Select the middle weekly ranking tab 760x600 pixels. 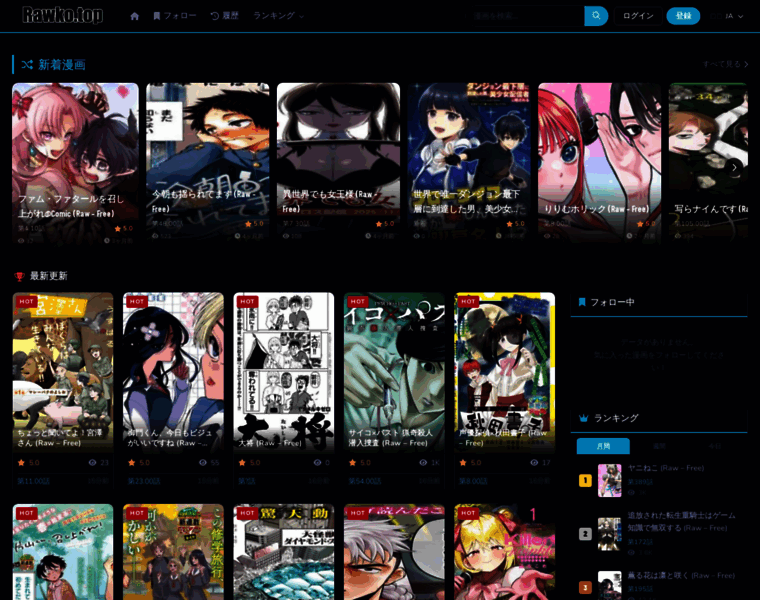tap(659, 446)
